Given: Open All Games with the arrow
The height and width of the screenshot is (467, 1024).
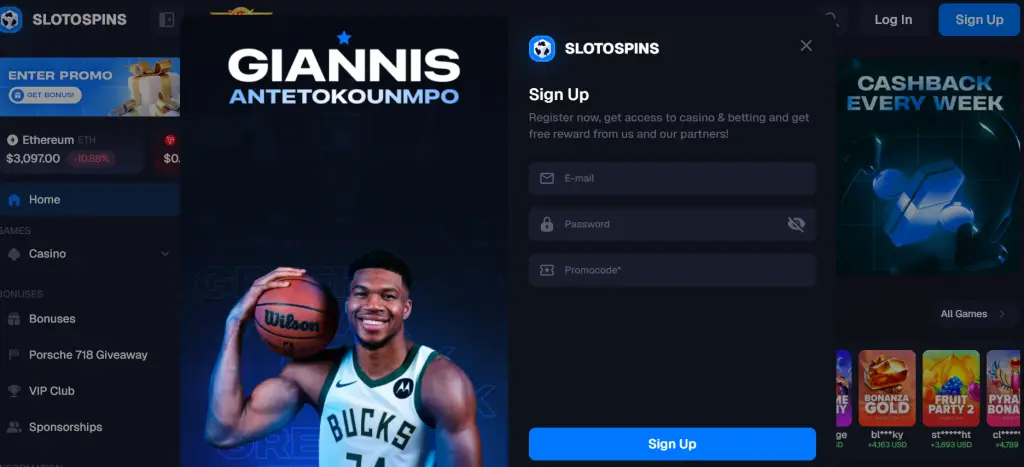Looking at the screenshot, I should pyautogui.click(x=1002, y=314).
